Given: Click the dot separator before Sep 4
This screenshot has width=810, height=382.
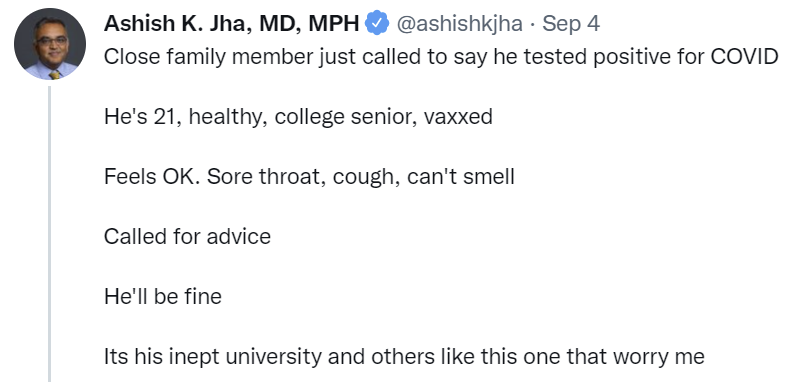Looking at the screenshot, I should point(533,24).
